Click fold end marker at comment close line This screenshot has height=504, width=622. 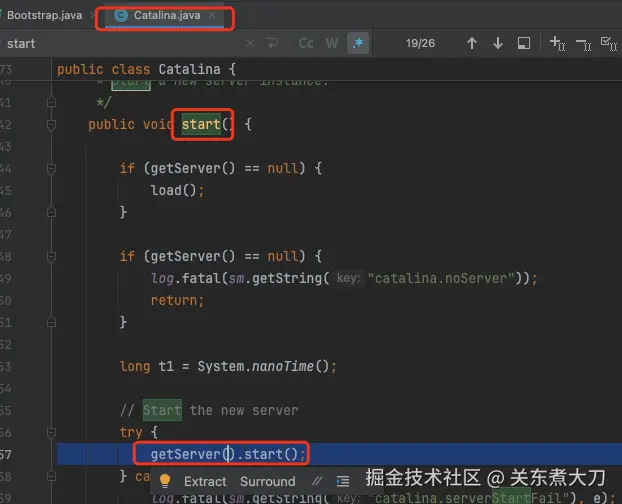coord(51,103)
